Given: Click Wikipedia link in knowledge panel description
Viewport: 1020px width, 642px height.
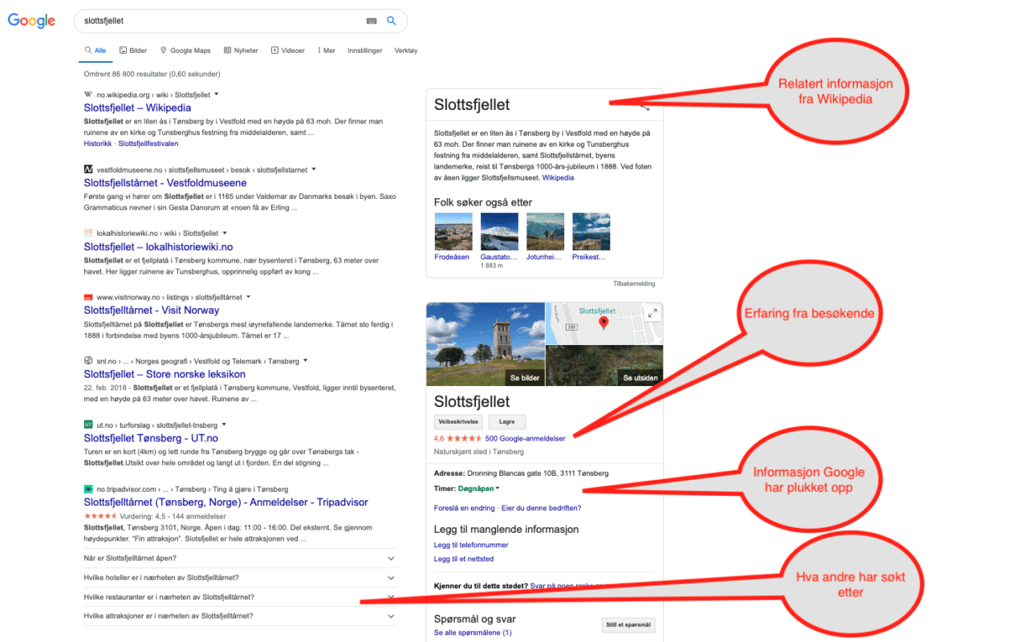Looking at the screenshot, I should [558, 178].
